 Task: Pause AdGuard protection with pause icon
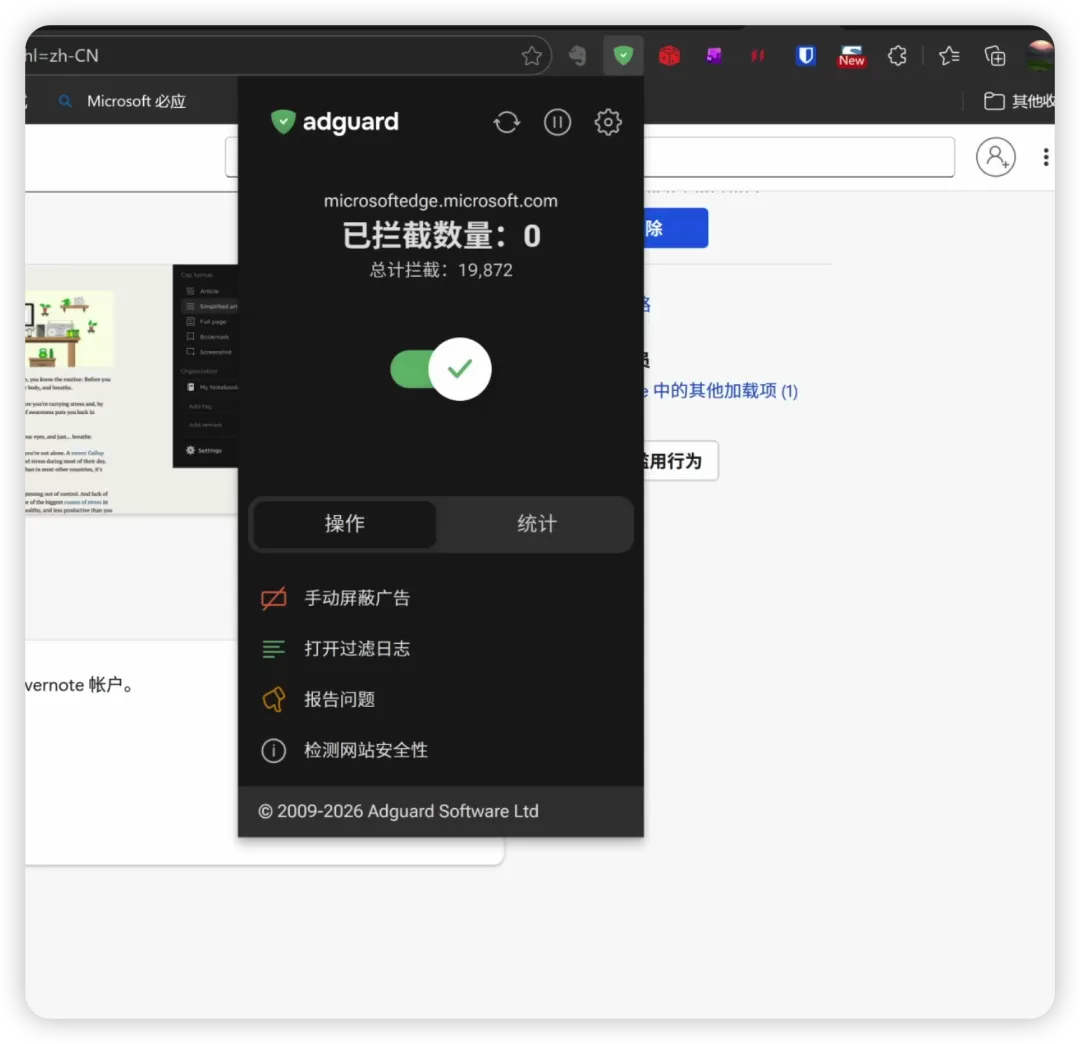(557, 122)
